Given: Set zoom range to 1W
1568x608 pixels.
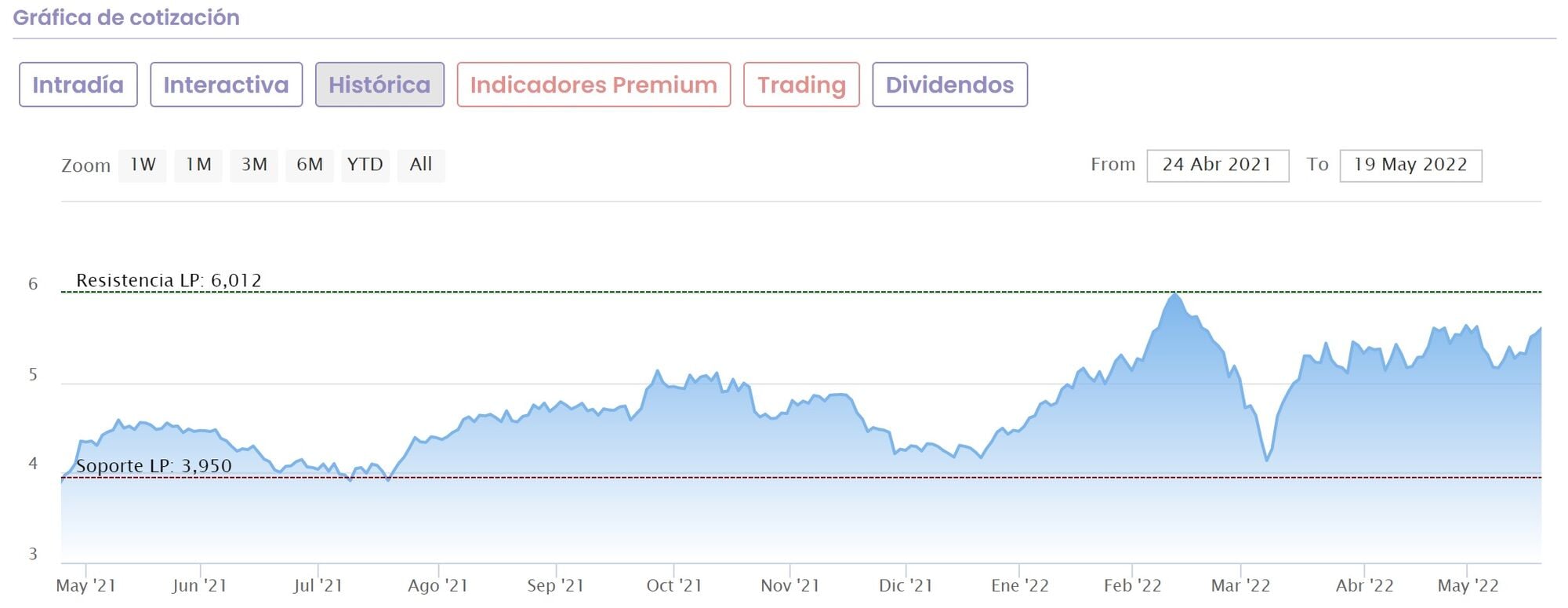Looking at the screenshot, I should tap(143, 165).
